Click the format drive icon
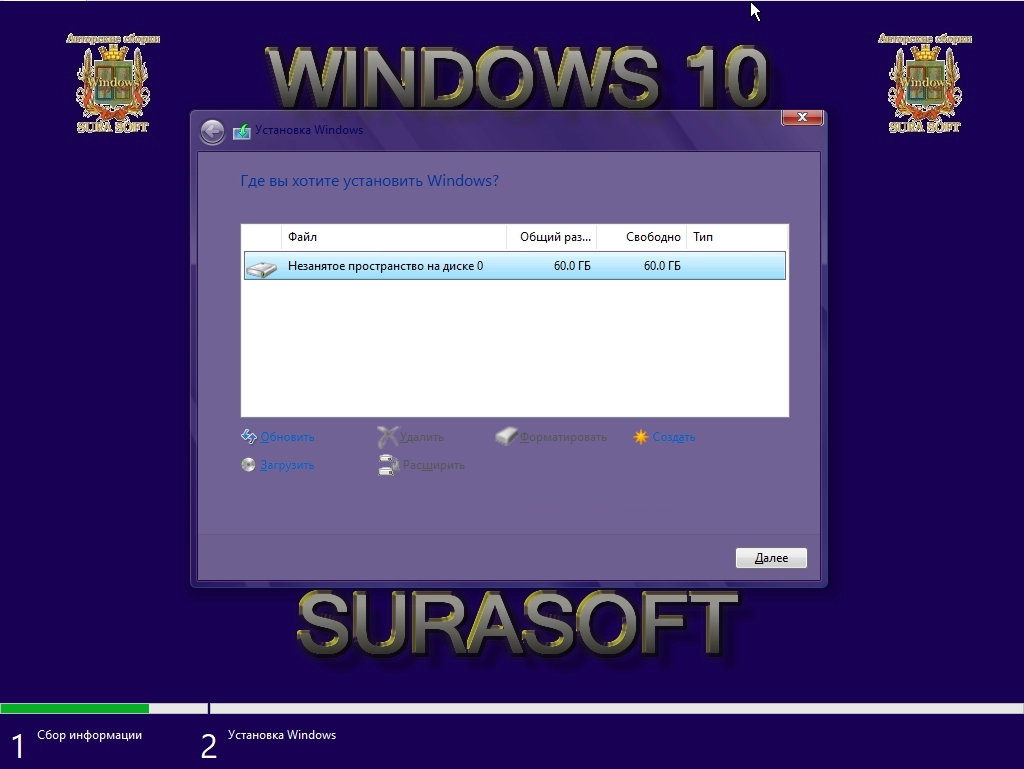The height and width of the screenshot is (769, 1024). click(x=506, y=436)
